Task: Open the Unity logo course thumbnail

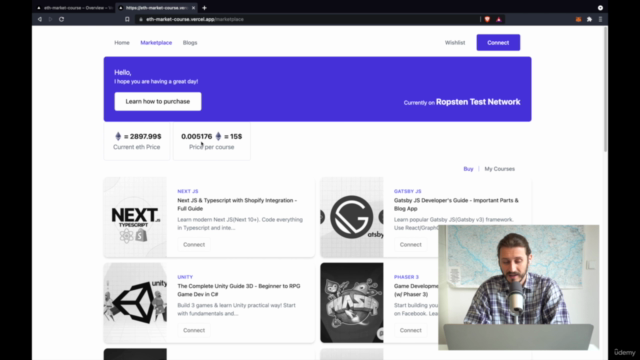Action: [x=135, y=303]
